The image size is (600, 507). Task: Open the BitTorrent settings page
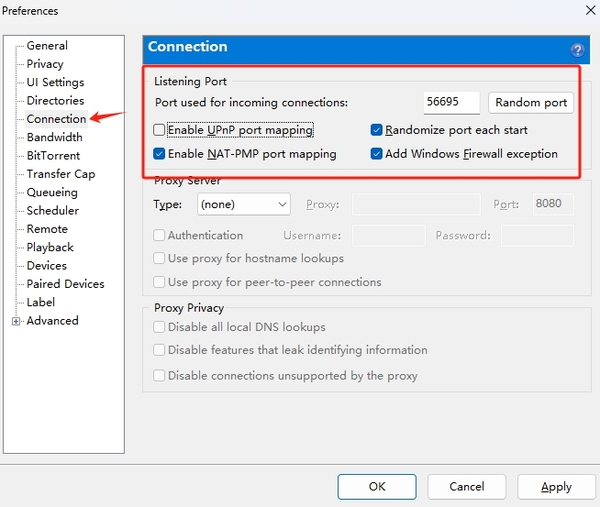[52, 155]
